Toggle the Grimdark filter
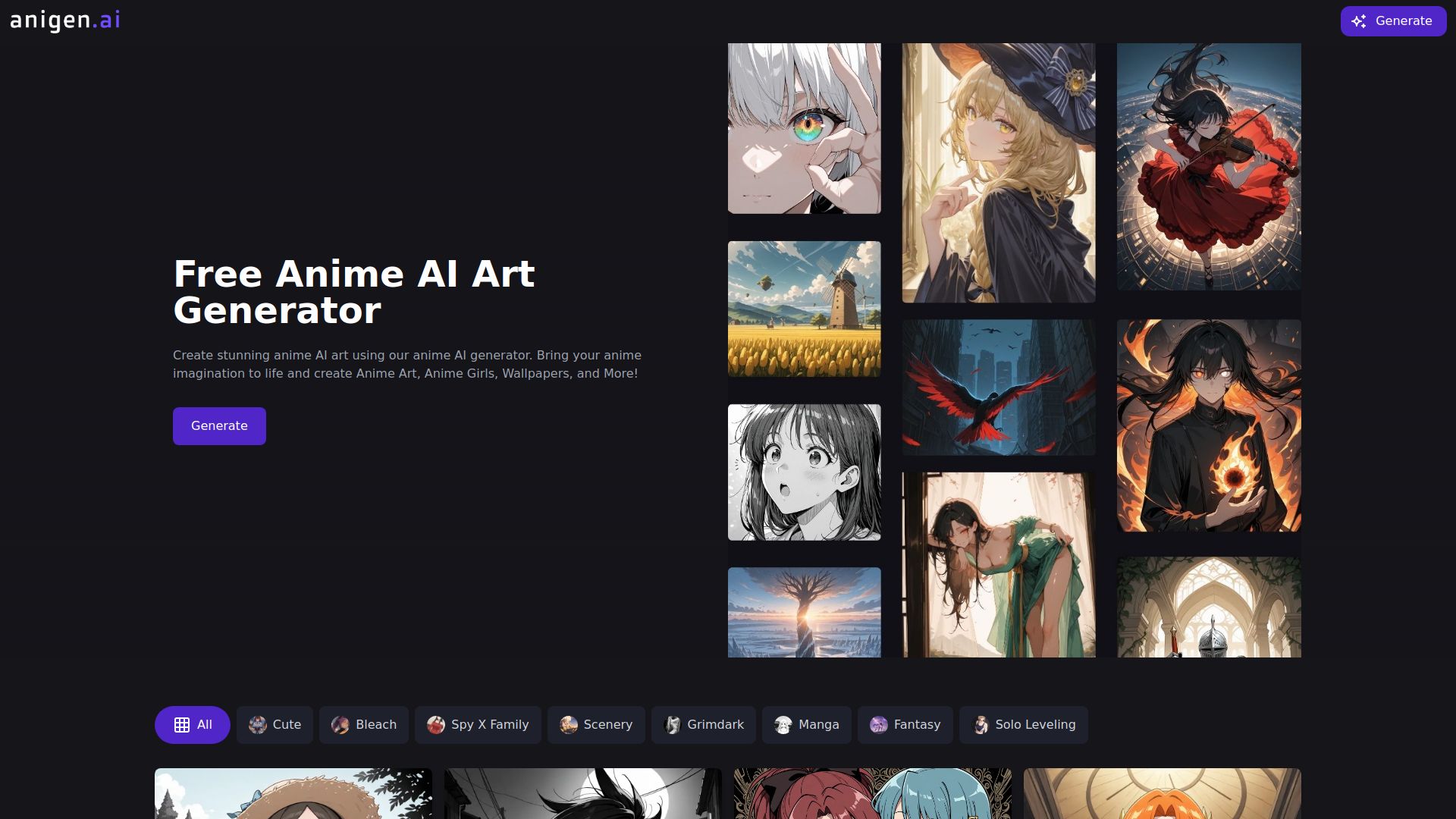Viewport: 1456px width, 819px height. point(704,724)
